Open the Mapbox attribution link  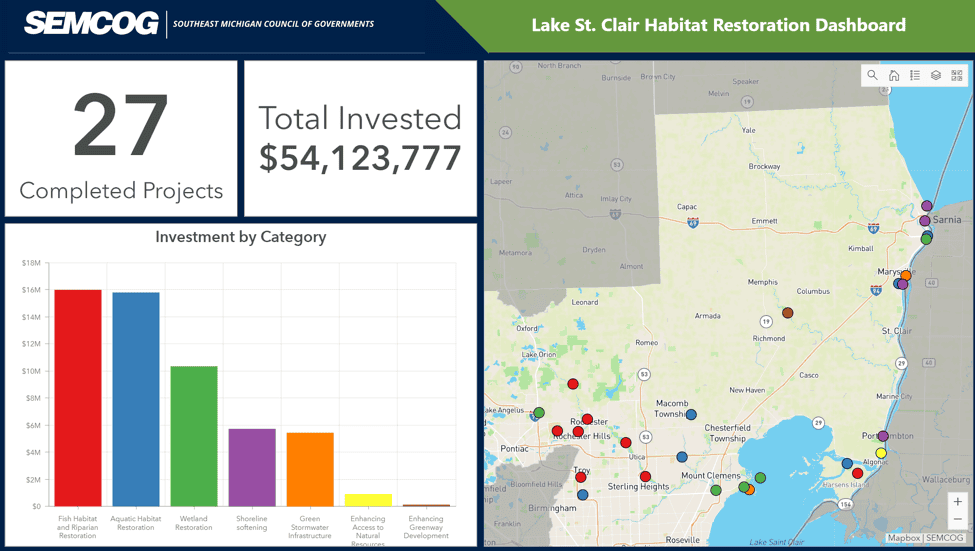[x=902, y=539]
